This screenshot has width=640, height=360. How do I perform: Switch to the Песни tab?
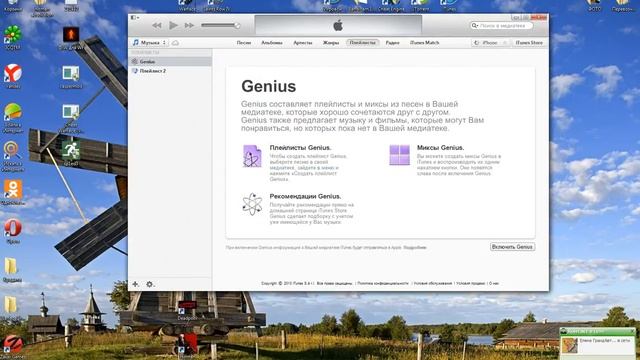point(244,42)
